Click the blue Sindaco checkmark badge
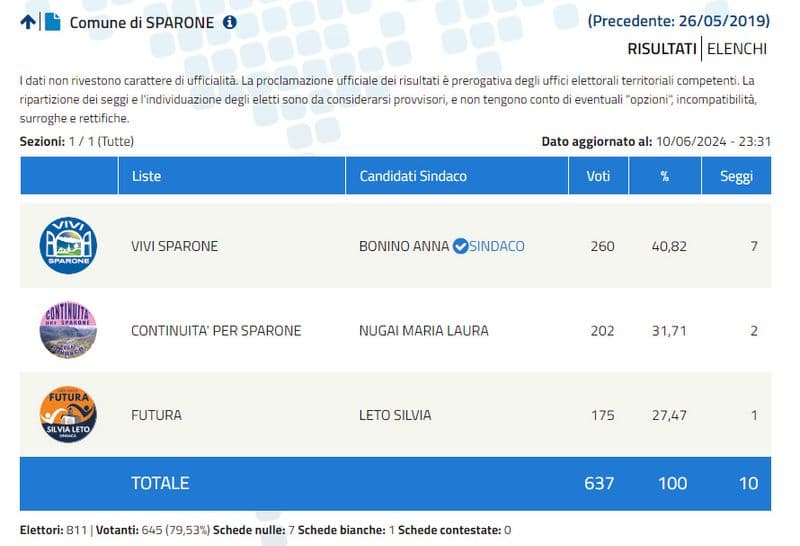 point(460,246)
